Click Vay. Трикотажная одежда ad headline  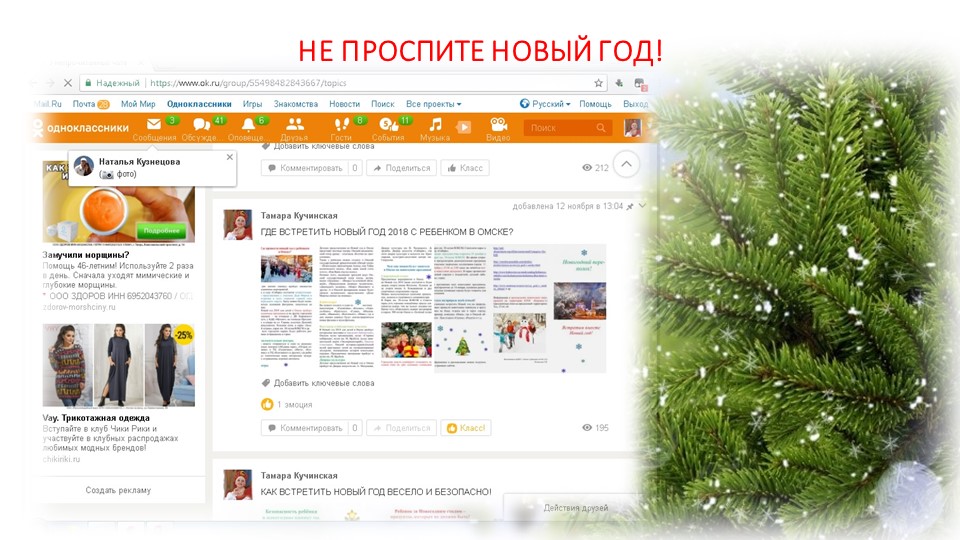(96, 418)
